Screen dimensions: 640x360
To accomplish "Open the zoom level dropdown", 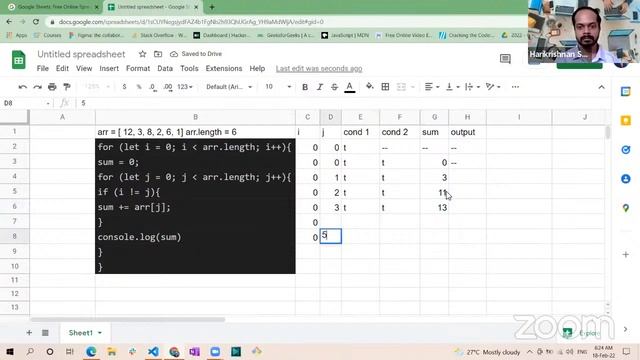I will pyautogui.click(x=97, y=87).
